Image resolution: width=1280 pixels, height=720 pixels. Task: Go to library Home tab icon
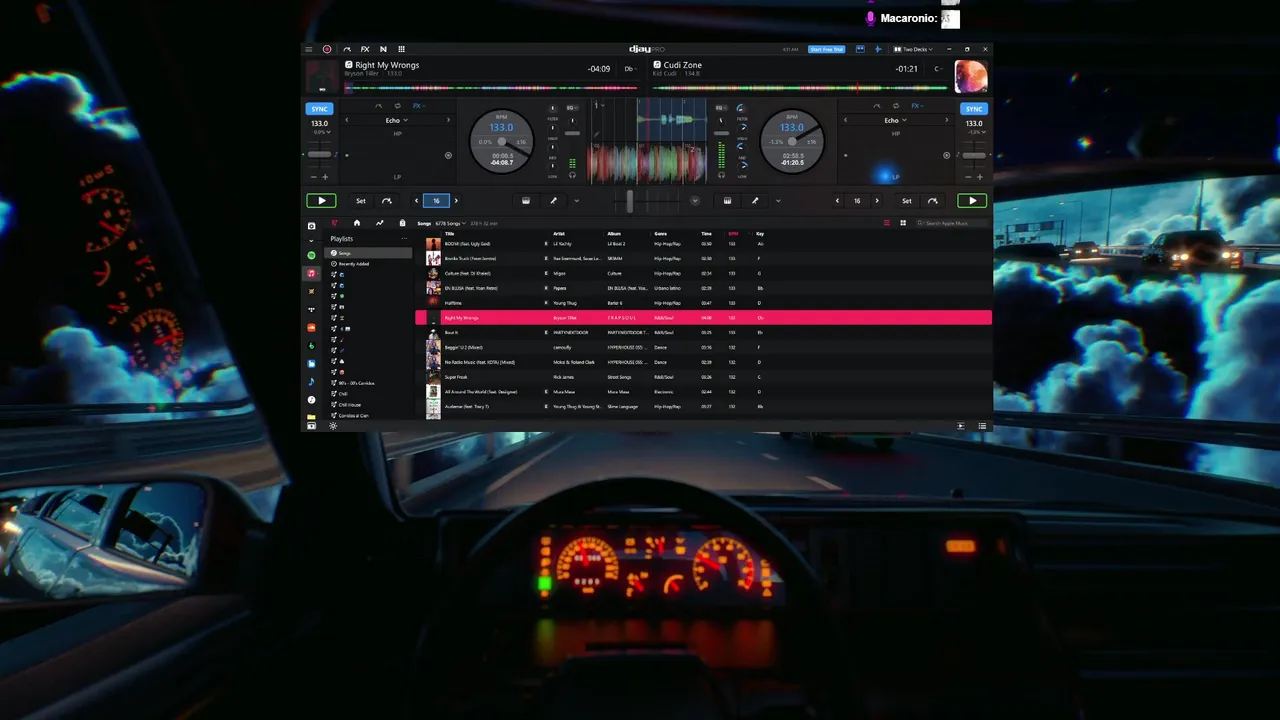coord(357,223)
